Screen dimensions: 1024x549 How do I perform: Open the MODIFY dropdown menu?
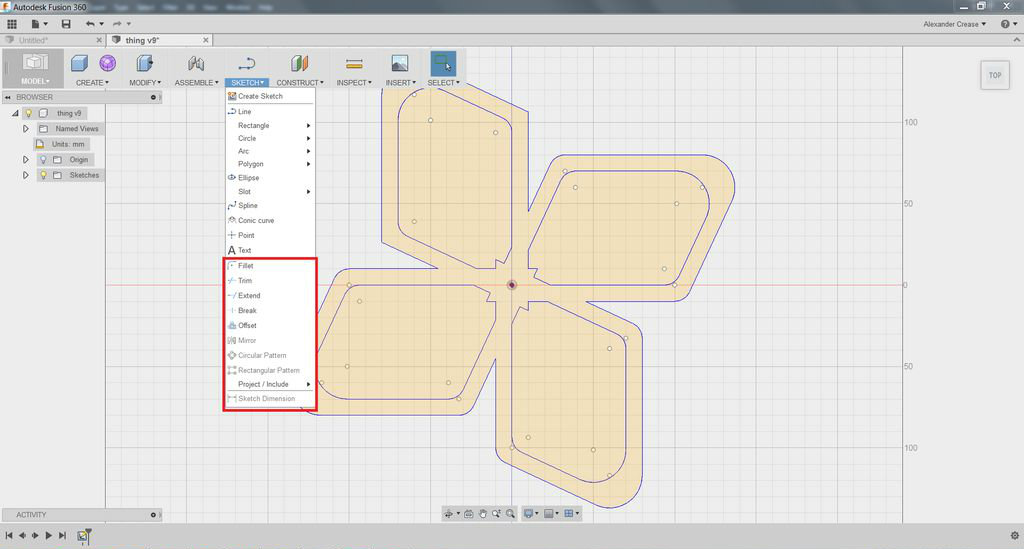(x=145, y=83)
